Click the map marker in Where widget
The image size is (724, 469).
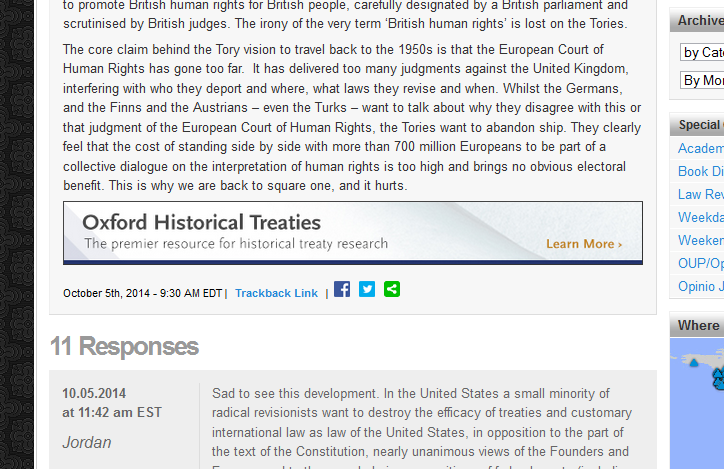coord(694,362)
